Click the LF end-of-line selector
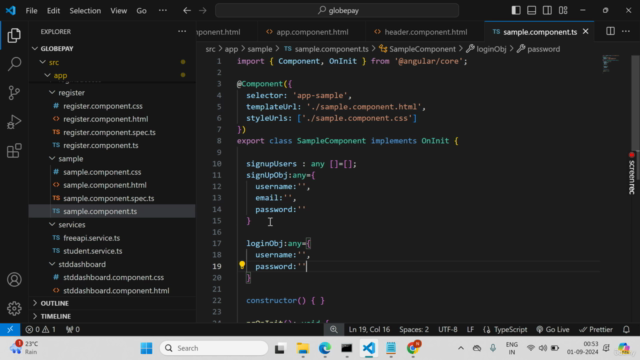 [470, 329]
